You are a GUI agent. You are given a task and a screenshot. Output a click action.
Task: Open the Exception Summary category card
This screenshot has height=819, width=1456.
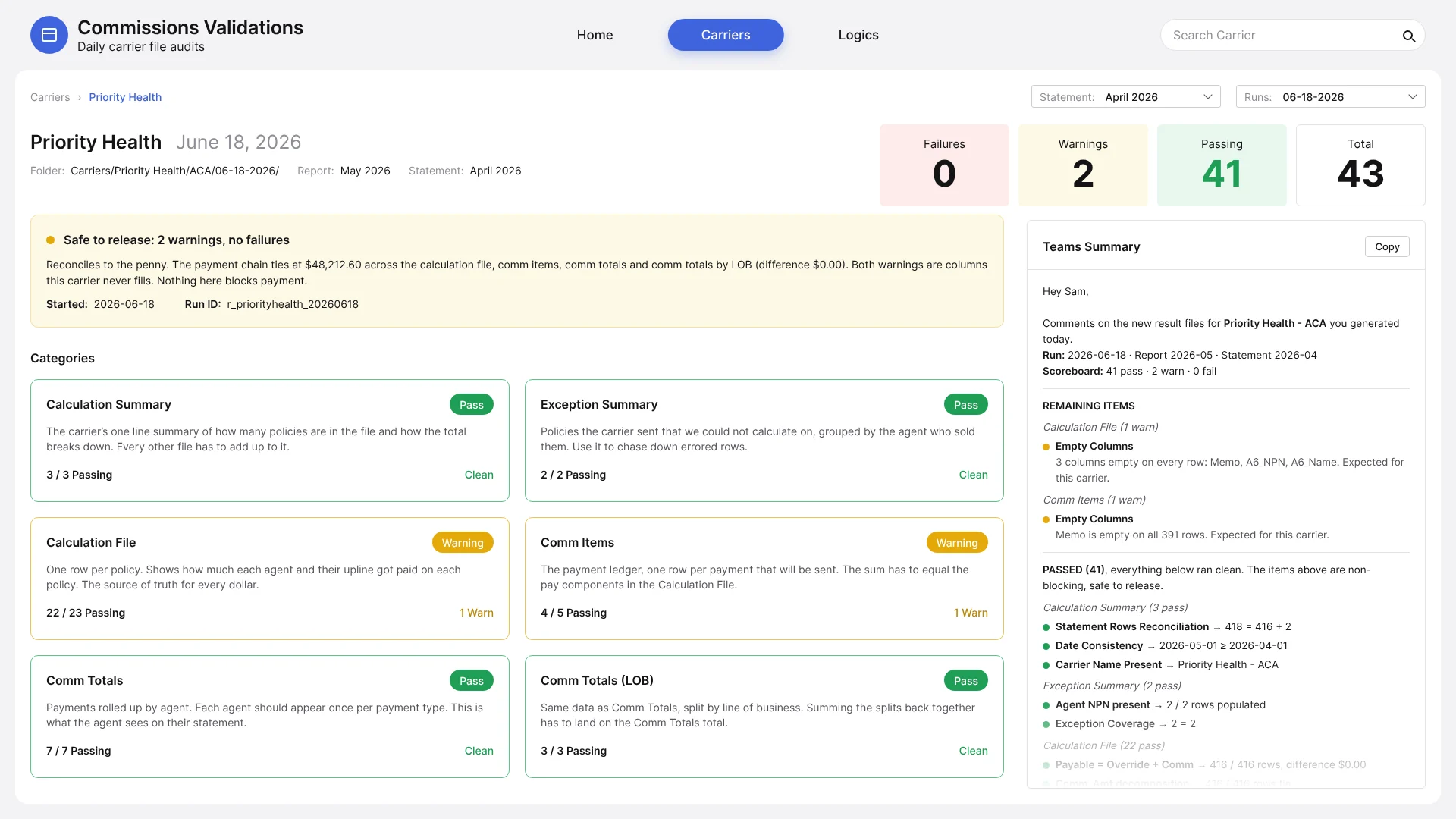[x=764, y=441]
